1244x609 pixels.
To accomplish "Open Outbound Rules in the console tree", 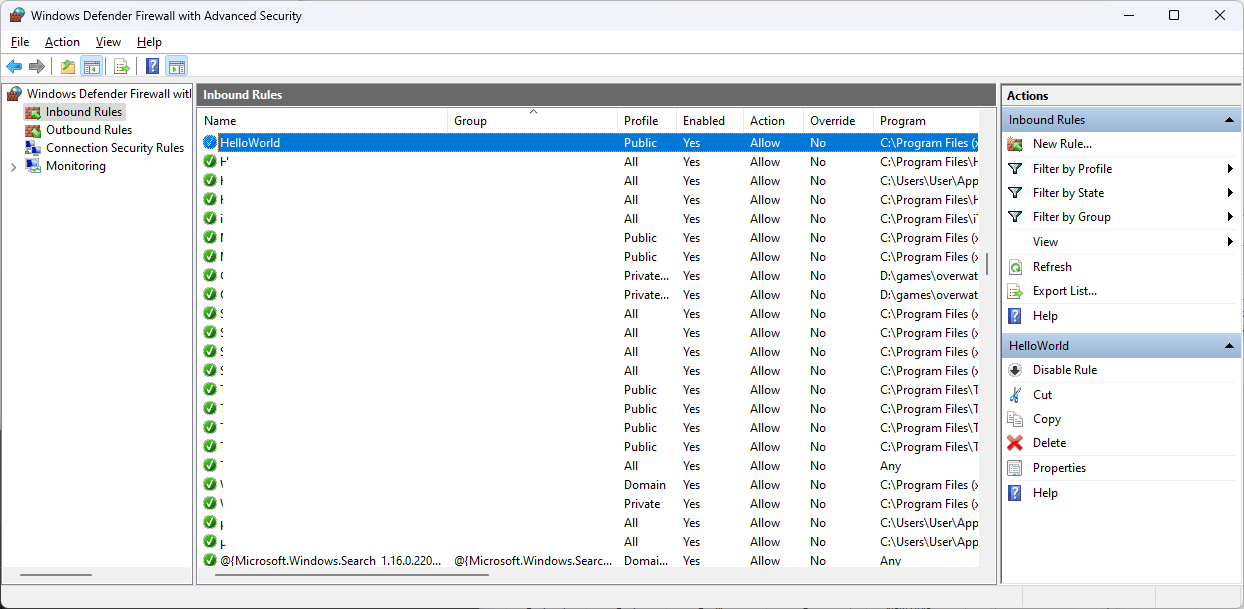I will [x=89, y=130].
